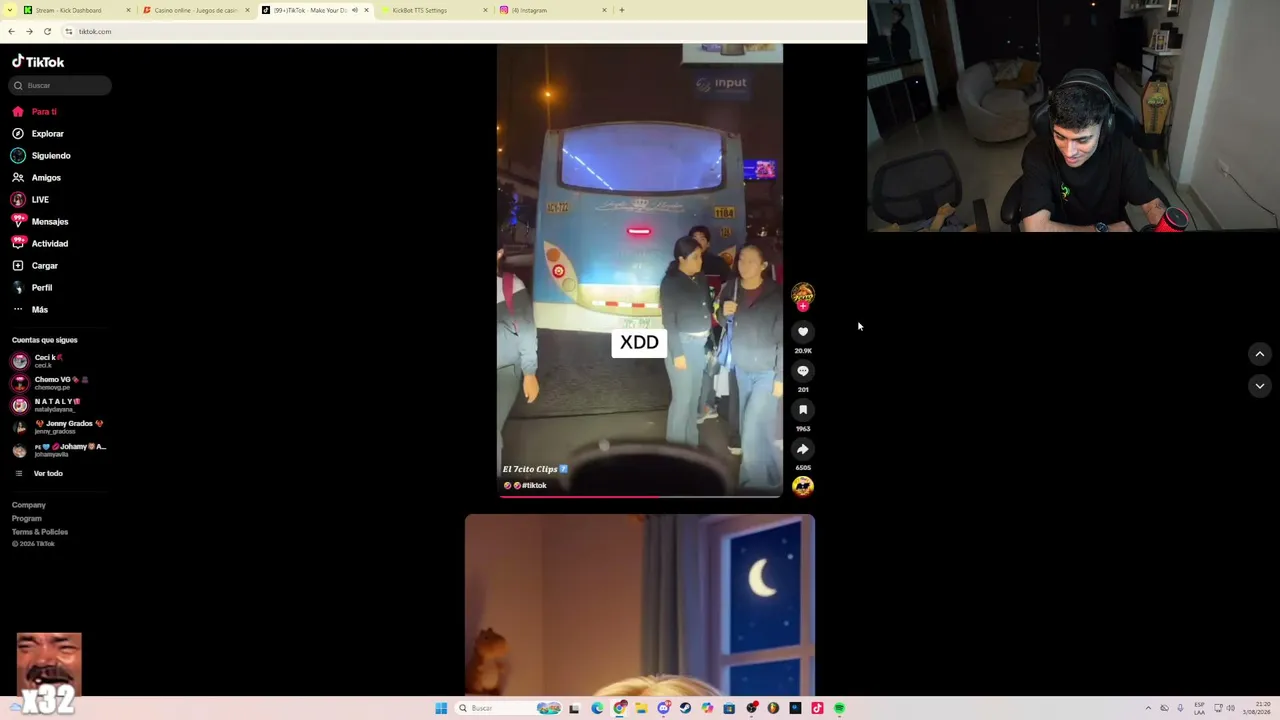1280x720 pixels.
Task: Open the N A T A L Y followed account
Action: (x=60, y=405)
